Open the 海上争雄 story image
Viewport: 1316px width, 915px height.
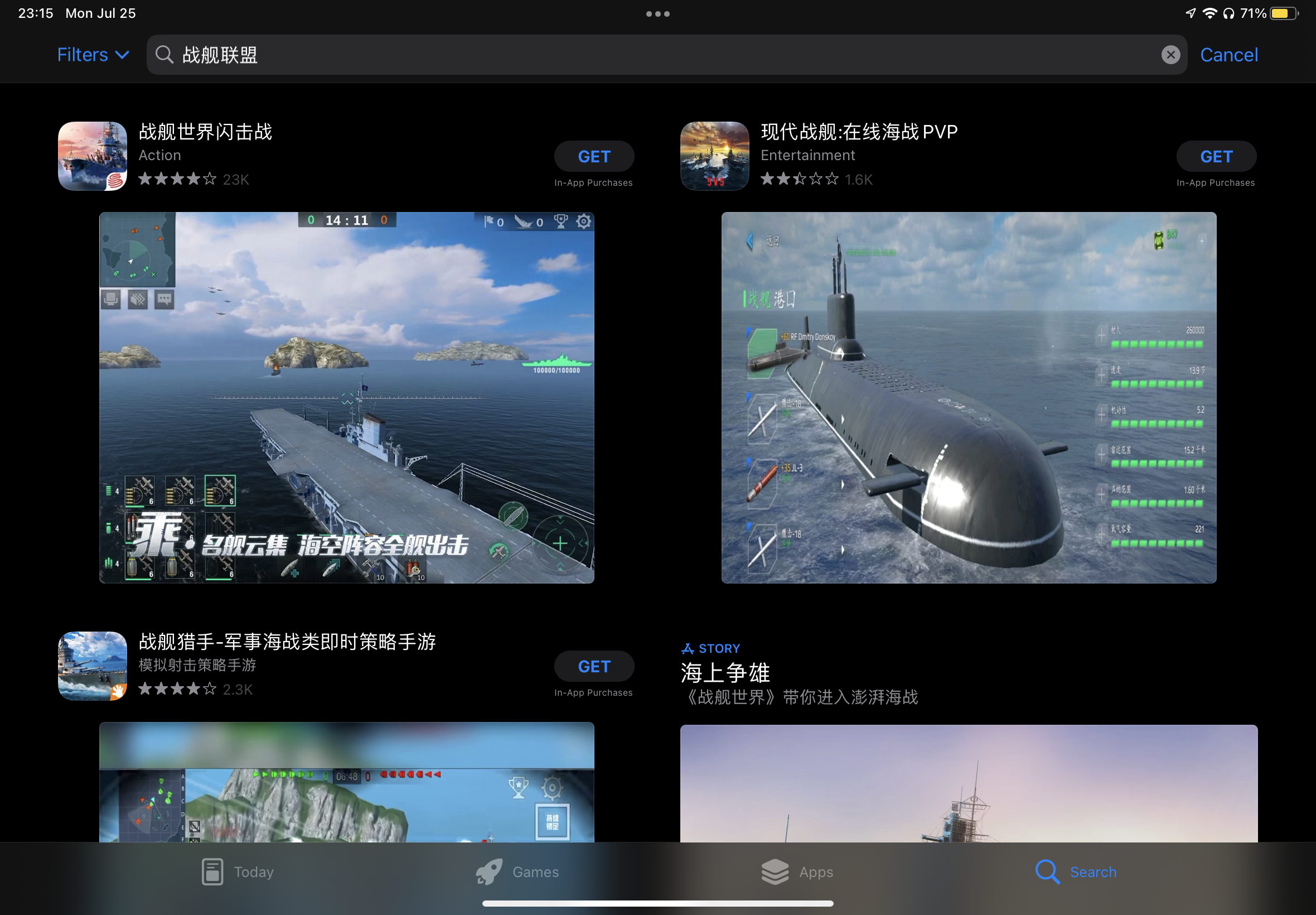[x=969, y=784]
